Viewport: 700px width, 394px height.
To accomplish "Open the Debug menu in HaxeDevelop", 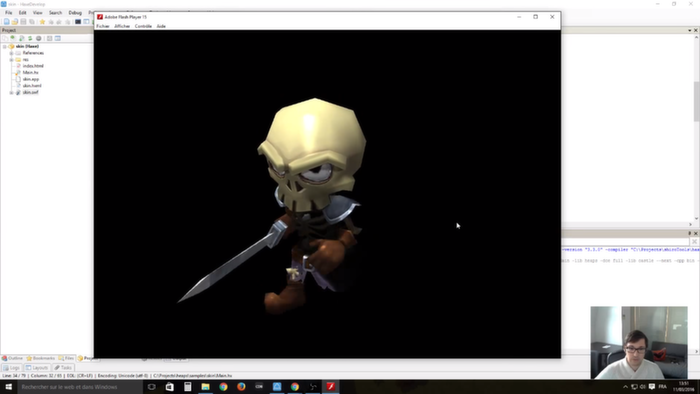I will click(75, 13).
